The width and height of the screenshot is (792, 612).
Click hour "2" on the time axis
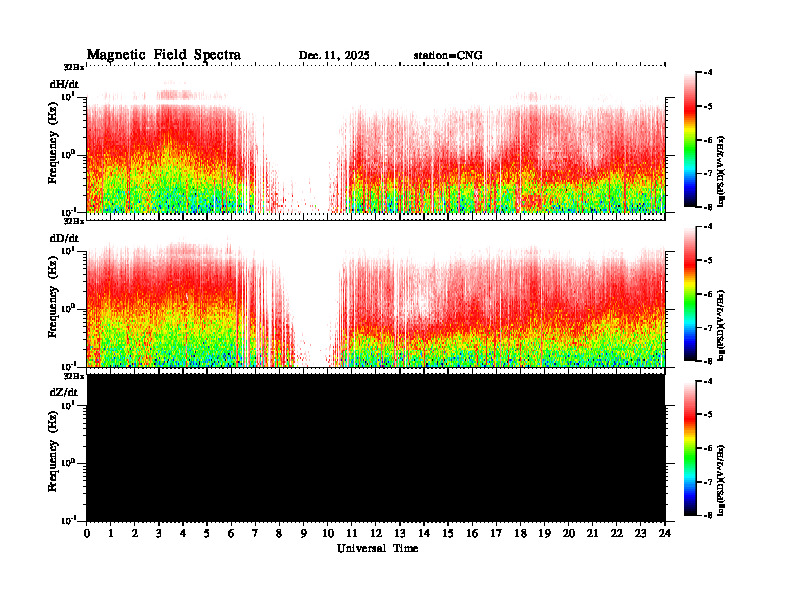[135, 533]
